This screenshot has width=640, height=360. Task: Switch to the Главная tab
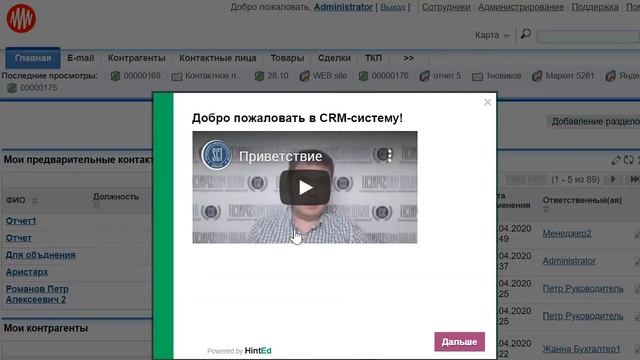coord(33,58)
